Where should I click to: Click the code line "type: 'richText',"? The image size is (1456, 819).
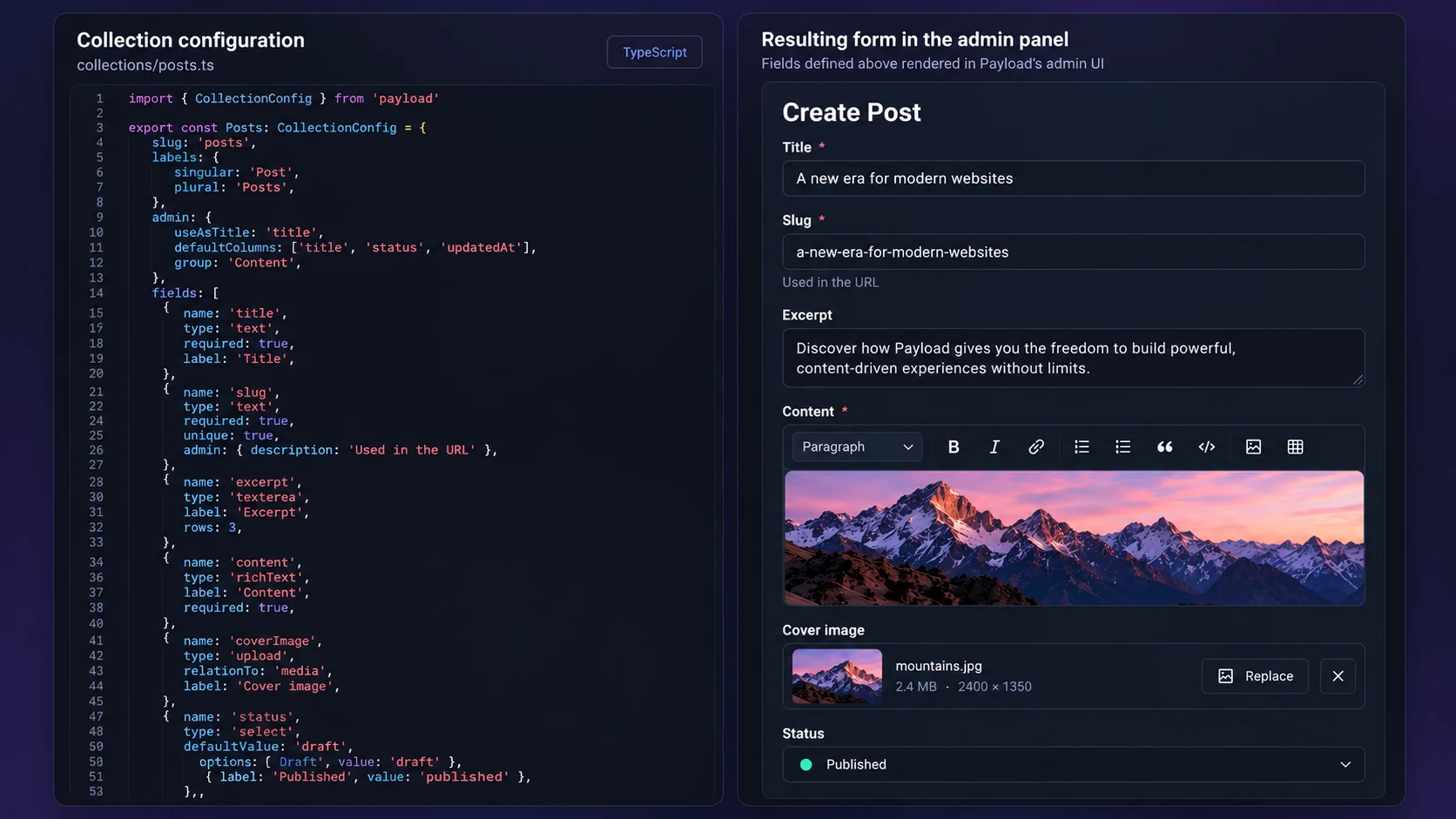(x=246, y=577)
